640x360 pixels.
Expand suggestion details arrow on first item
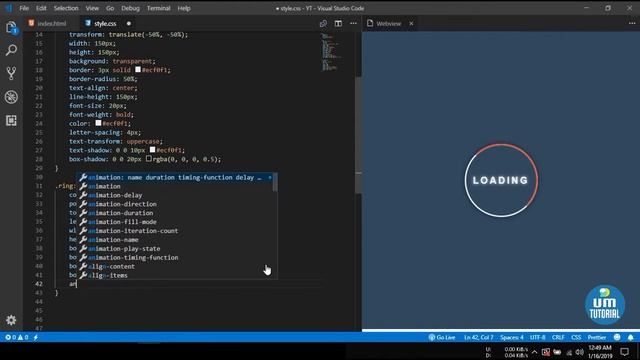(x=270, y=177)
